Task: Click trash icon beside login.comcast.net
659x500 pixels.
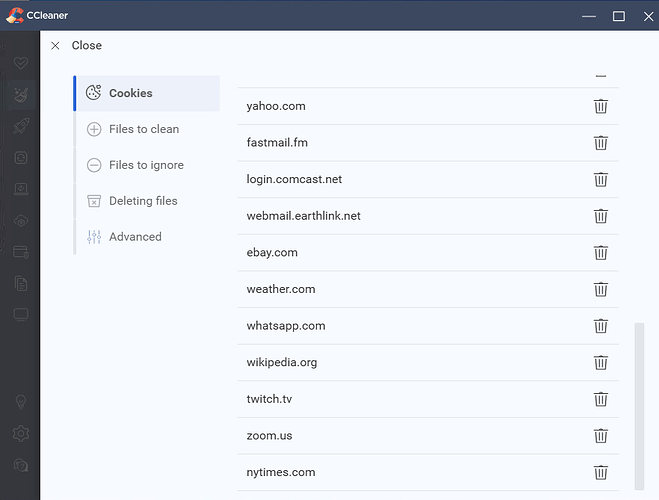Action: click(600, 179)
